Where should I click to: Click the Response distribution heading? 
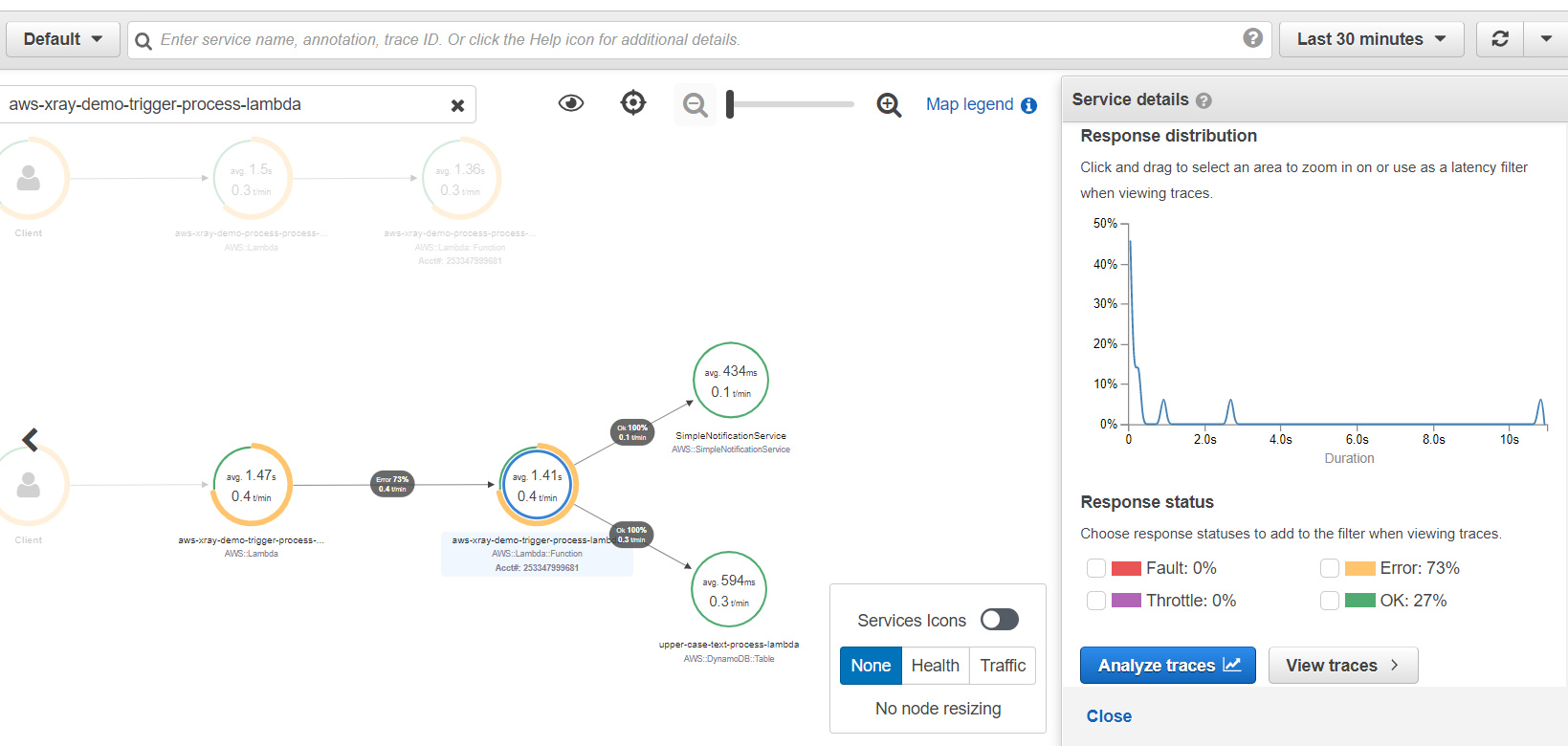tap(1168, 136)
